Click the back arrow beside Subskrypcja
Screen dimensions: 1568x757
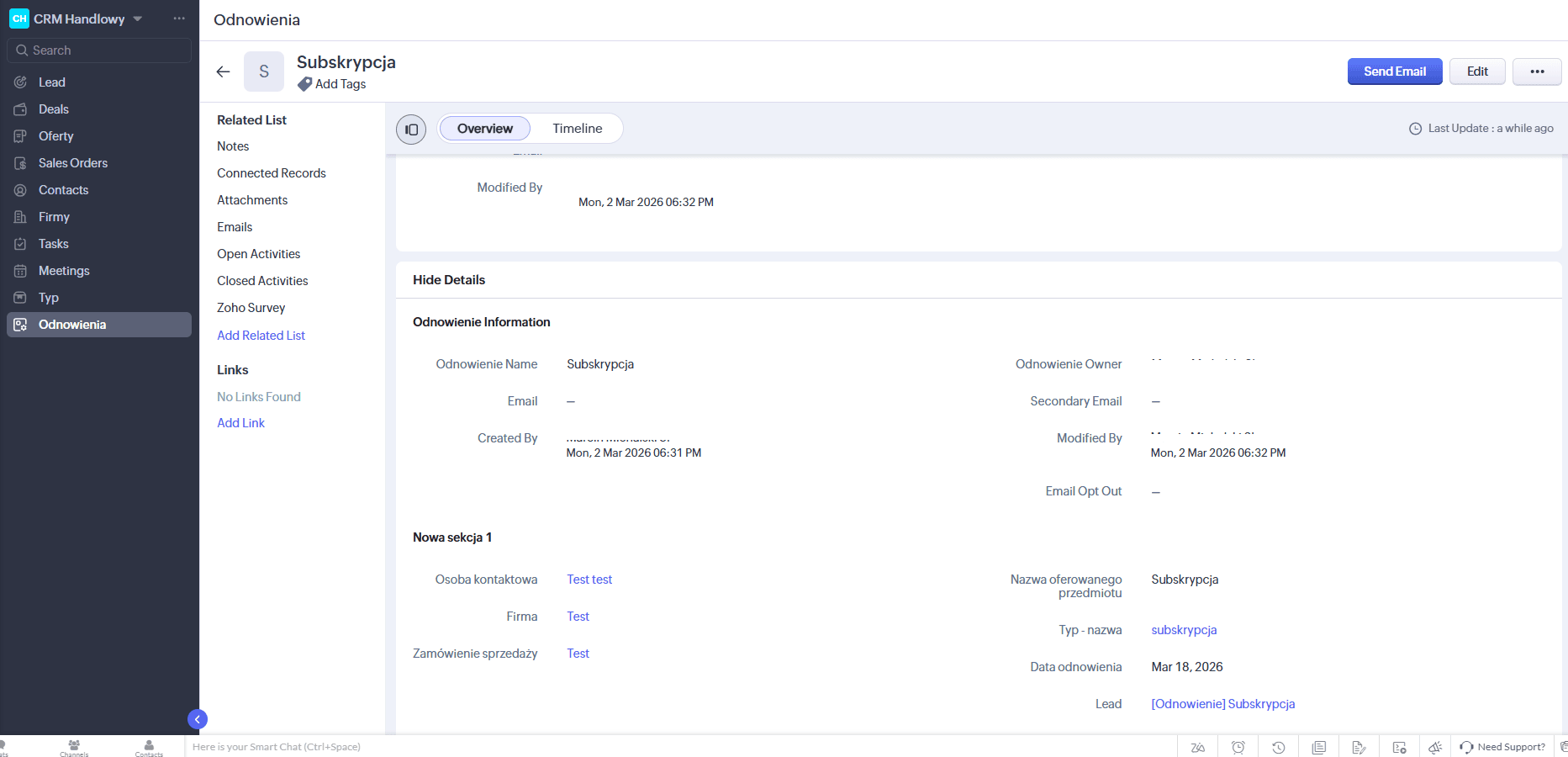coord(223,71)
